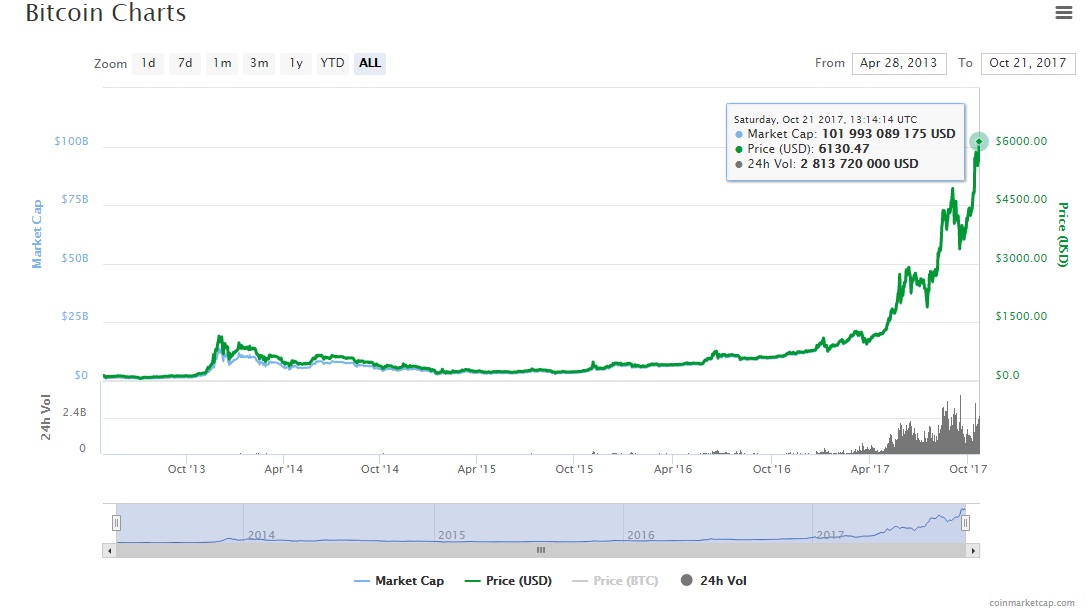The image size is (1091, 610).
Task: Click the Apr '17 x-axis label
Action: pyautogui.click(x=870, y=469)
